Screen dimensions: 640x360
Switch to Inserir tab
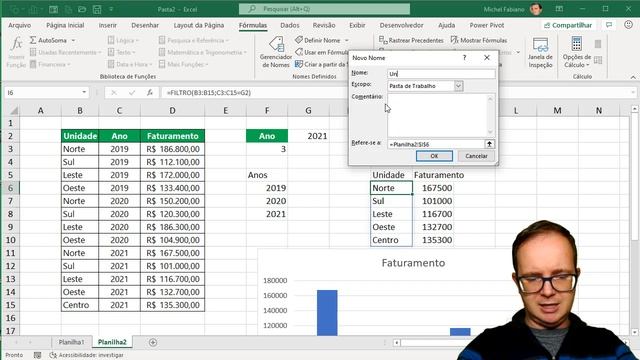pos(108,25)
